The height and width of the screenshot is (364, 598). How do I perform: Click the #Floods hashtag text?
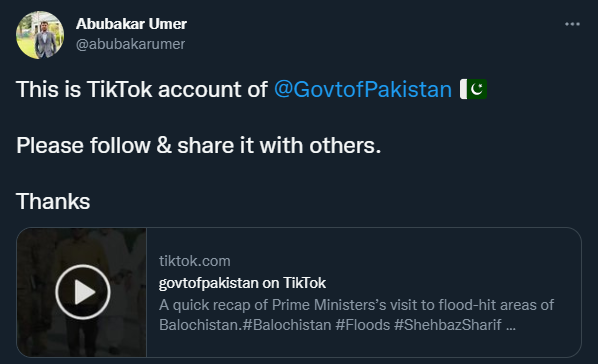coord(363,325)
